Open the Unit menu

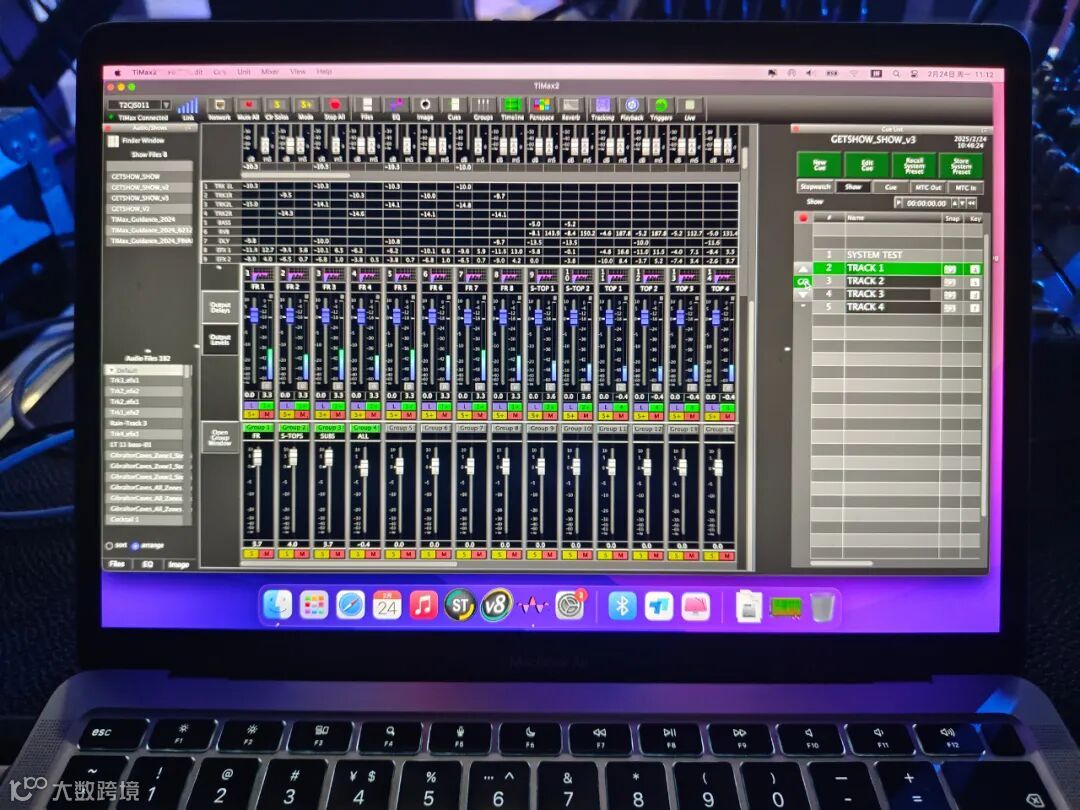(x=244, y=72)
